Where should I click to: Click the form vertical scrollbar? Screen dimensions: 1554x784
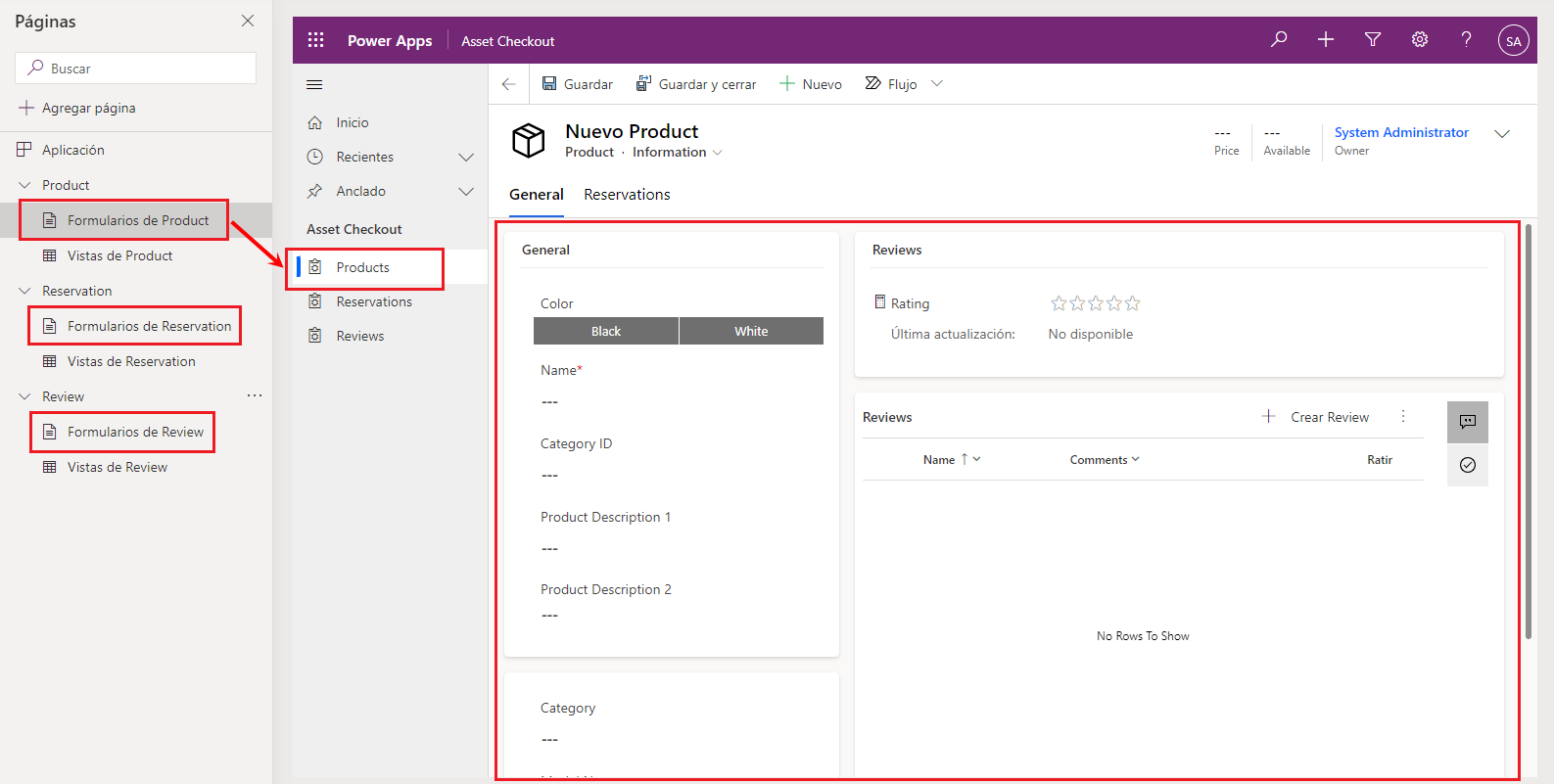coord(1528,431)
